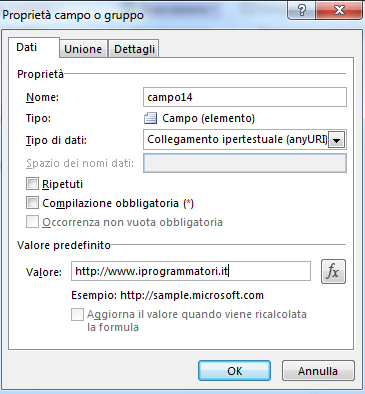Toggle Aggiorna il valore quando ricalcolata checkbox

pos(77,314)
